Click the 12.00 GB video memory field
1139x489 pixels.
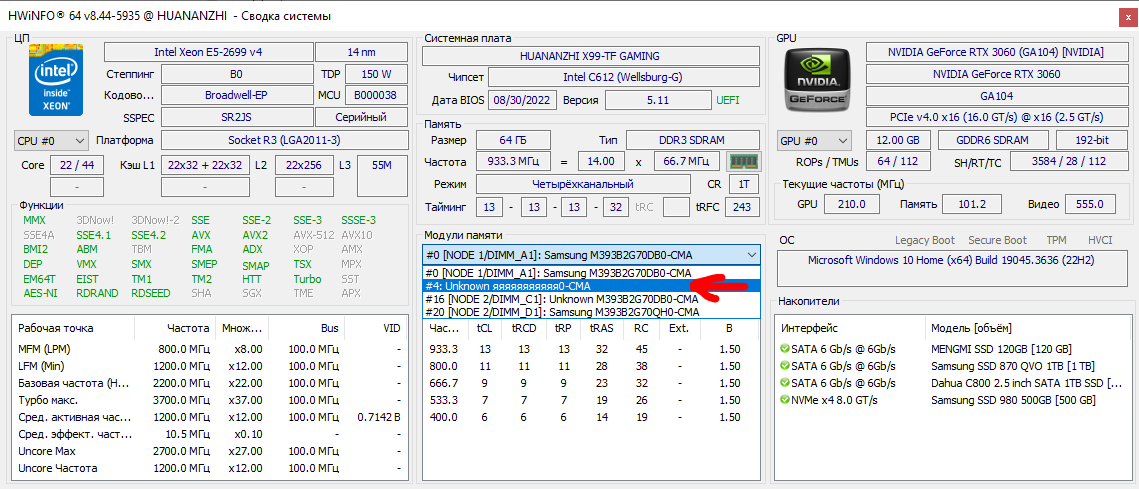(899, 140)
